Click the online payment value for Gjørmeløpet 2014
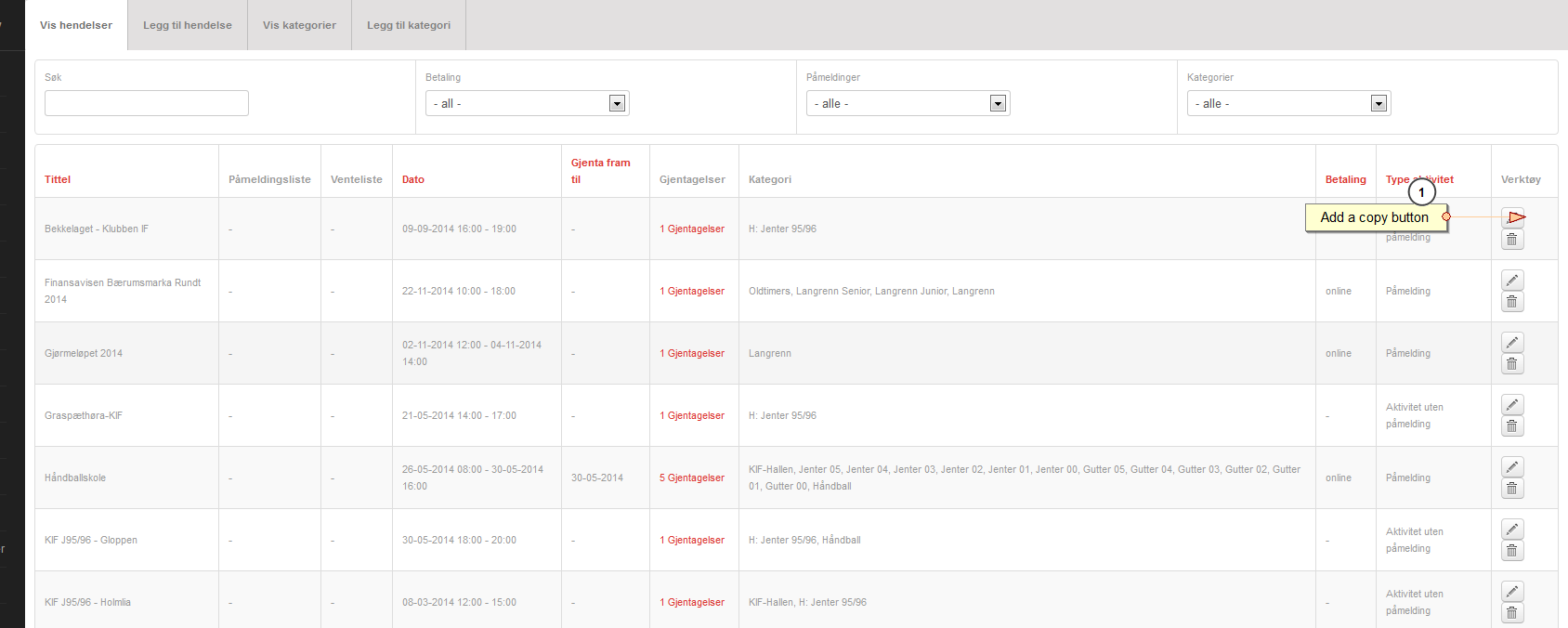 [1339, 353]
